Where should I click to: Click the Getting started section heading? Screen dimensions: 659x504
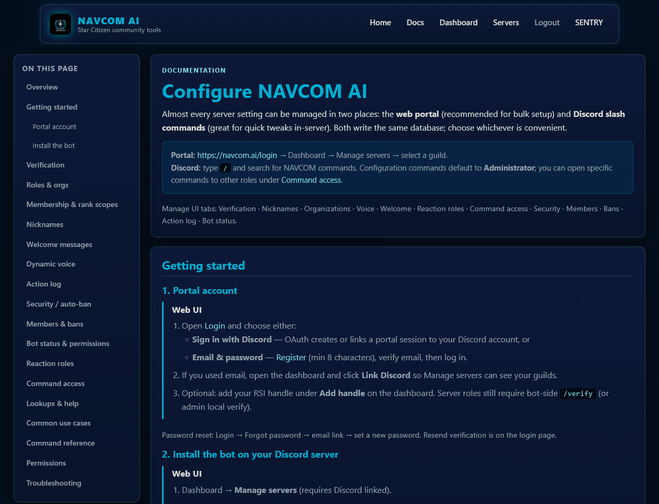(203, 266)
